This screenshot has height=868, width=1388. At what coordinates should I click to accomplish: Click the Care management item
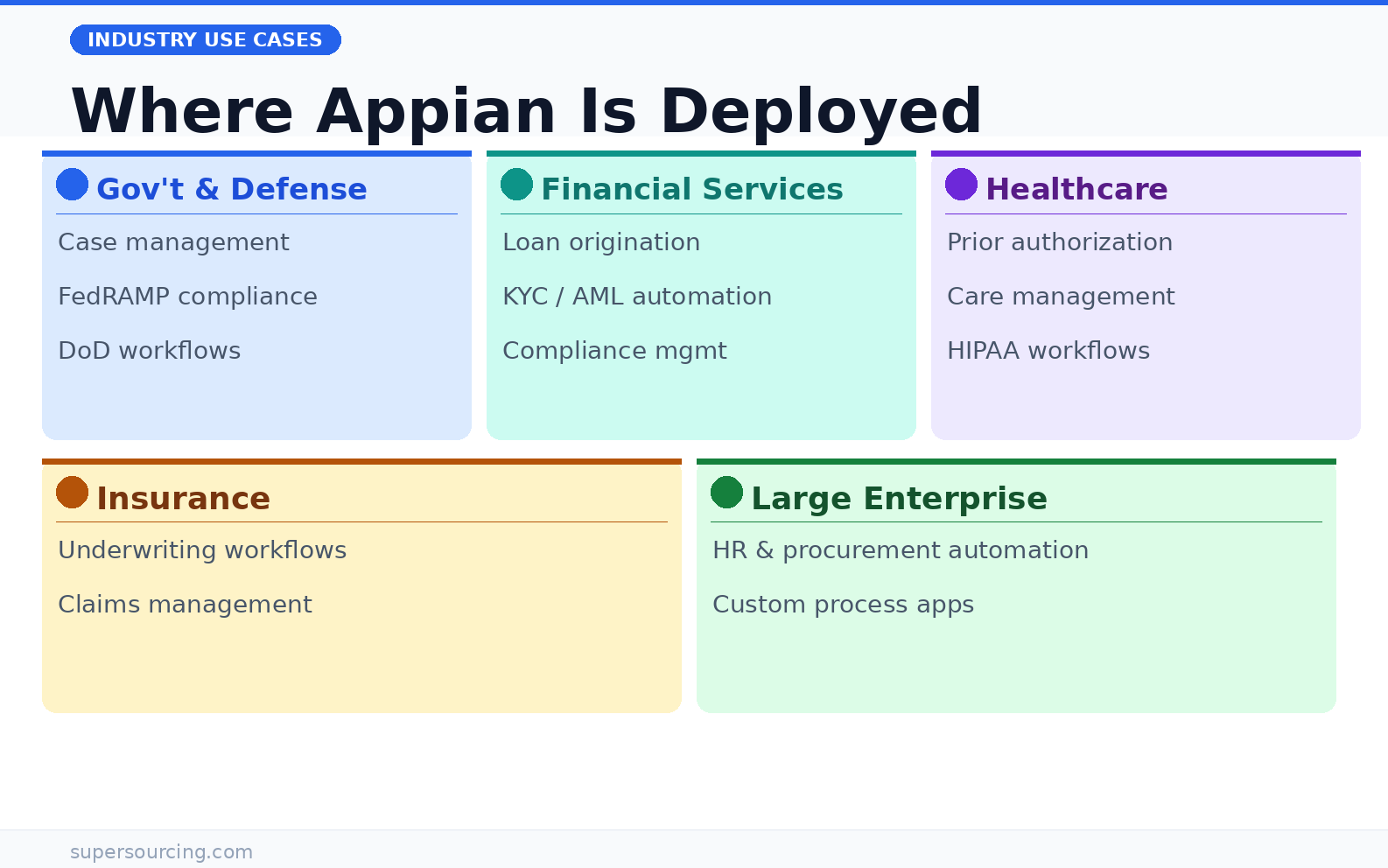pyautogui.click(x=1061, y=297)
